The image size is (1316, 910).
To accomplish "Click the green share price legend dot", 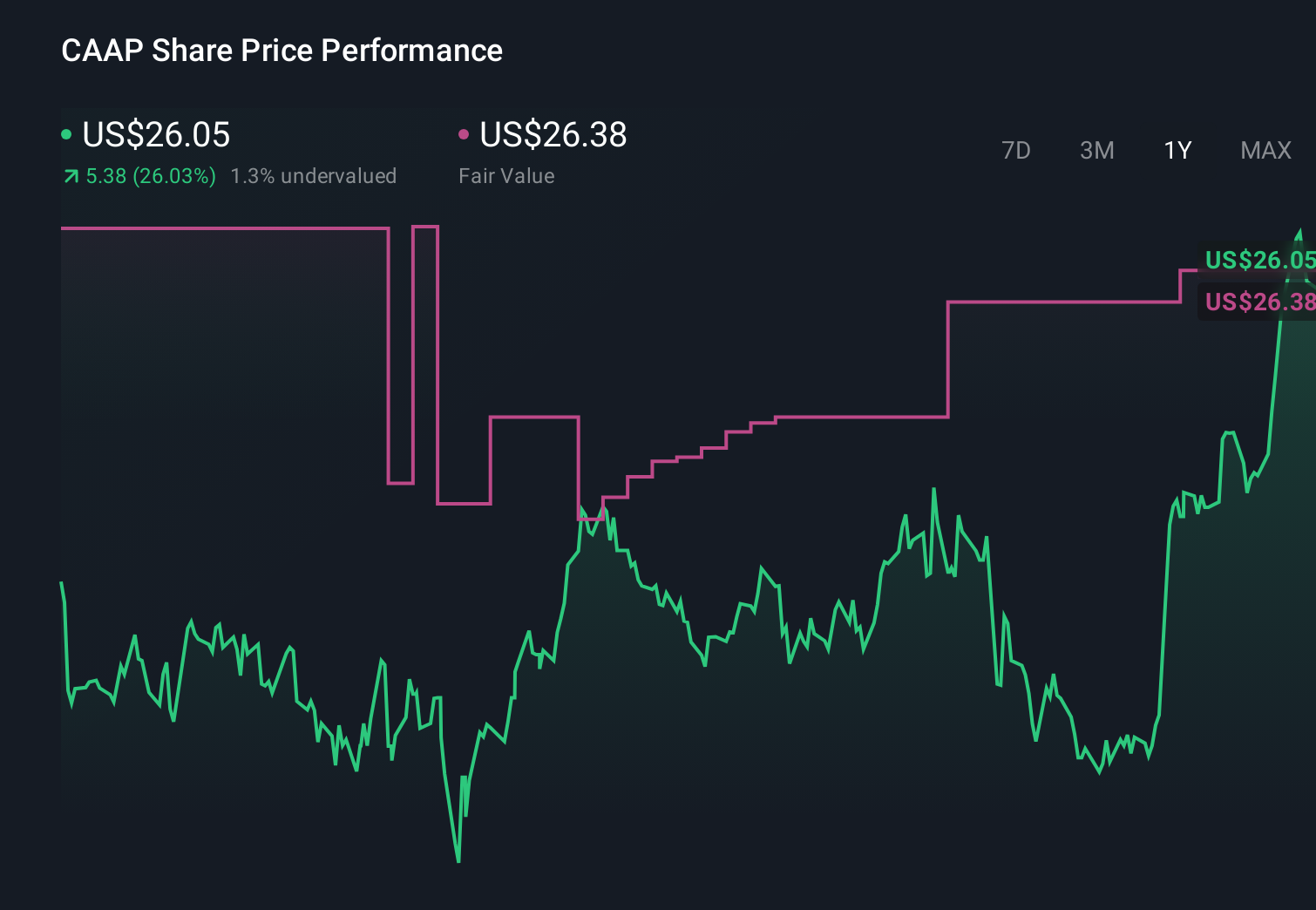I will [x=66, y=135].
